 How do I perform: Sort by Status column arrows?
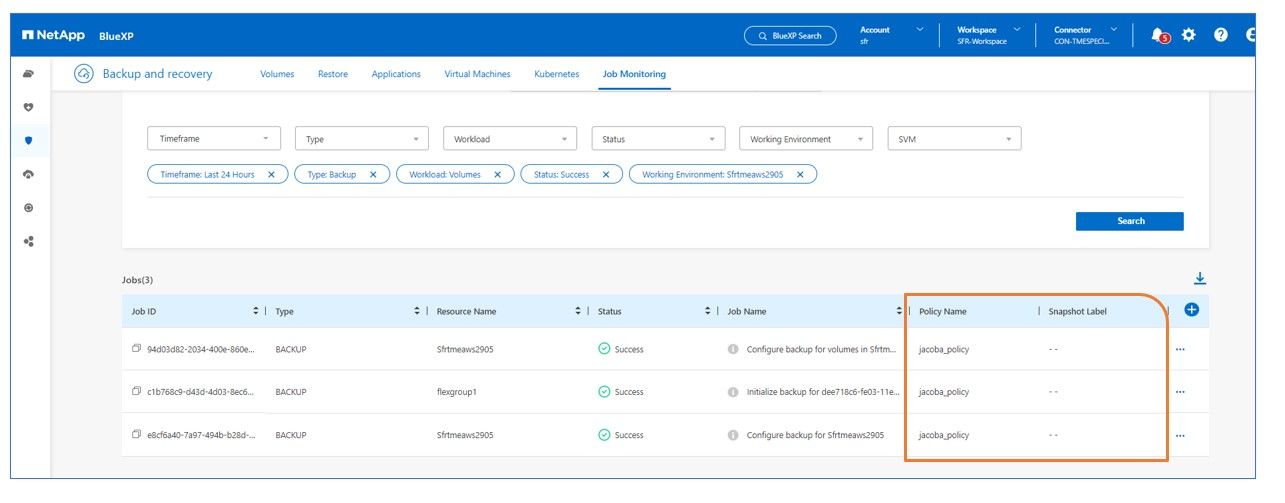tap(708, 311)
